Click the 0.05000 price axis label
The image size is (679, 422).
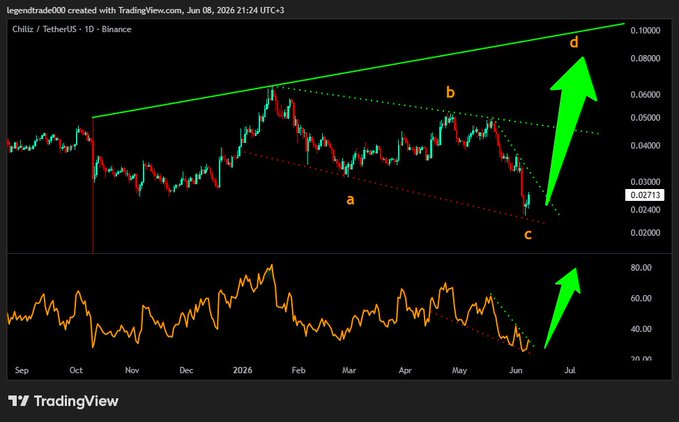tap(645, 118)
